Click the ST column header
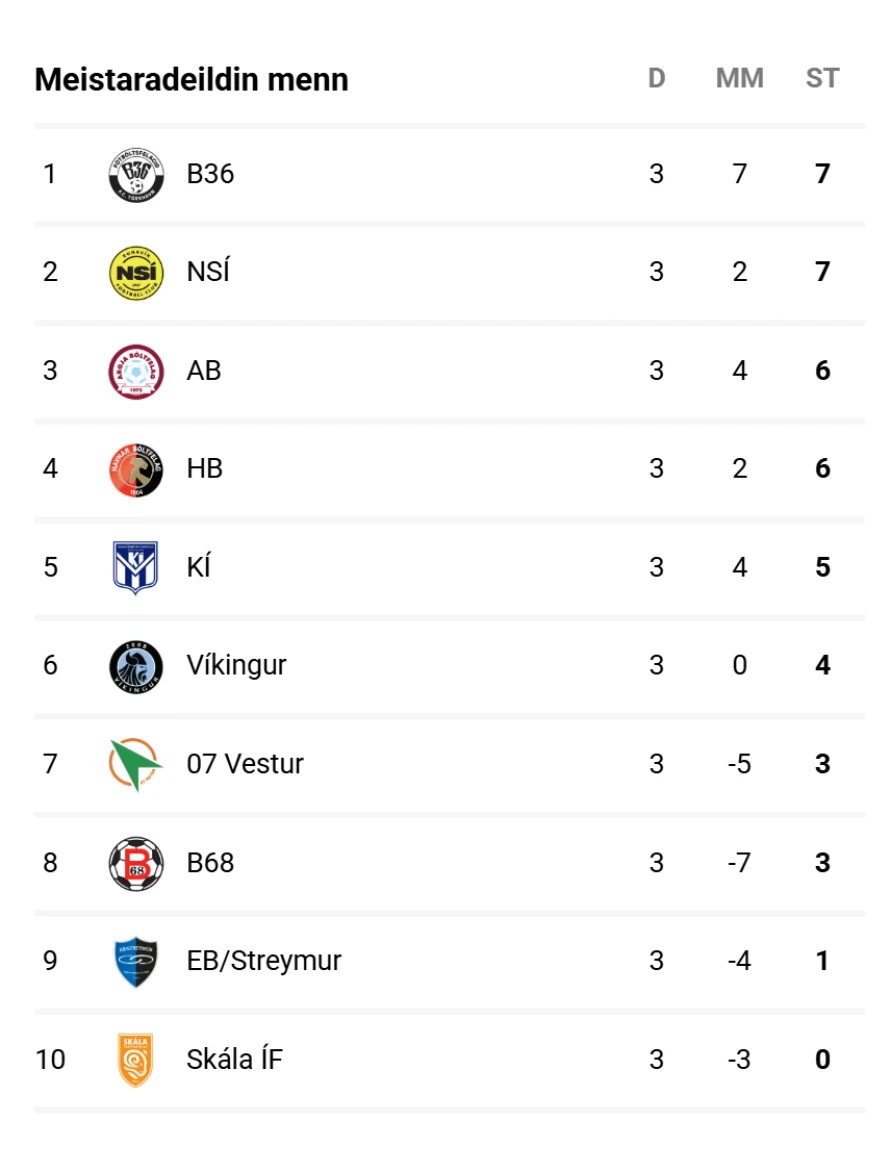 822,79
